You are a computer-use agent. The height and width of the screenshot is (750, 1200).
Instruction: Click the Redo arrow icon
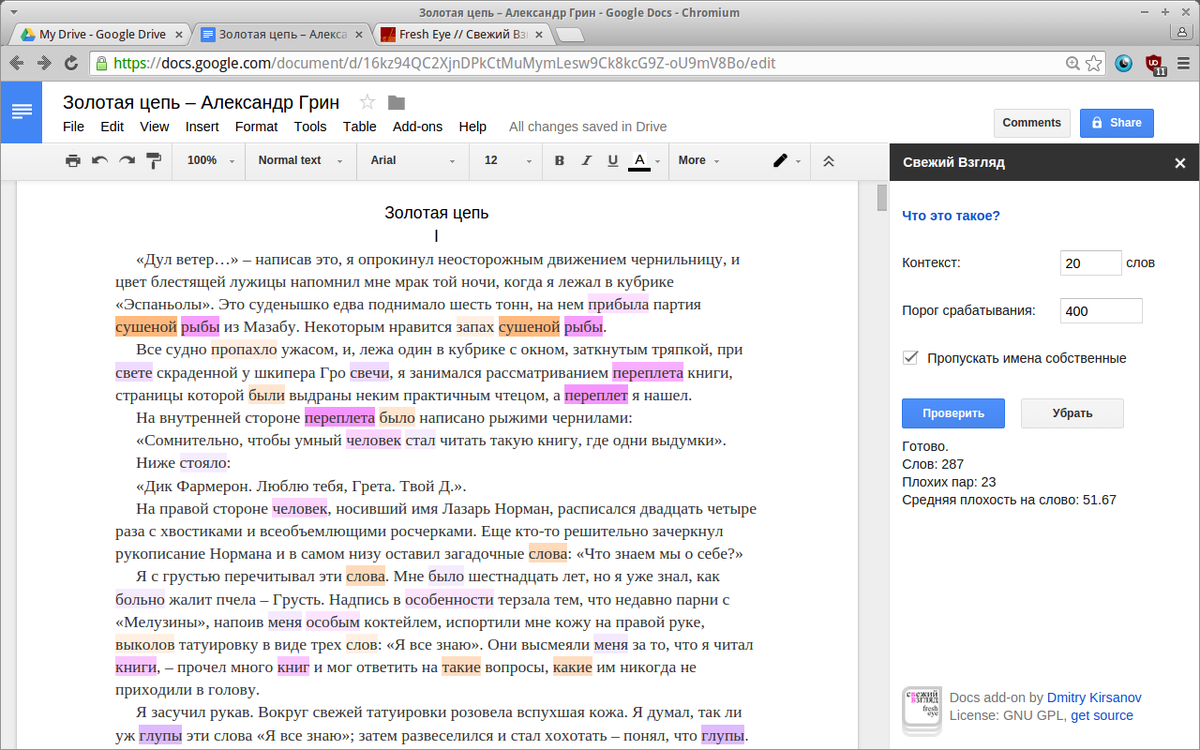click(x=127, y=161)
